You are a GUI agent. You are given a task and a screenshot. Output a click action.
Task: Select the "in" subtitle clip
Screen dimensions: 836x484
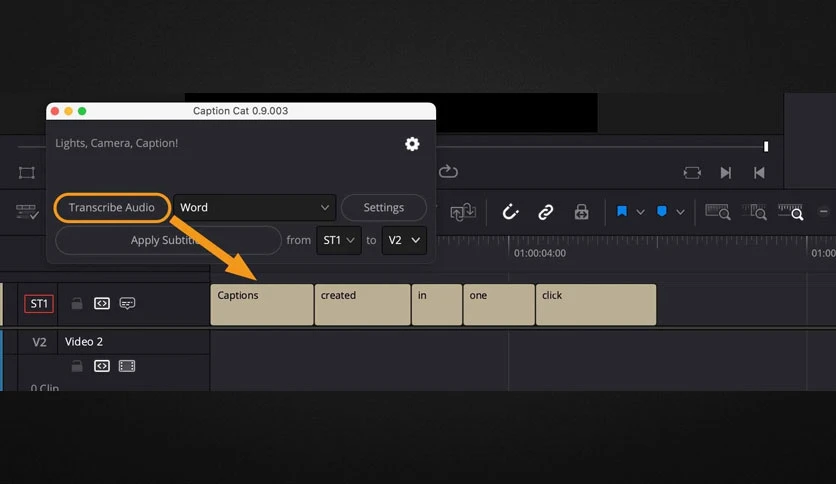click(437, 304)
